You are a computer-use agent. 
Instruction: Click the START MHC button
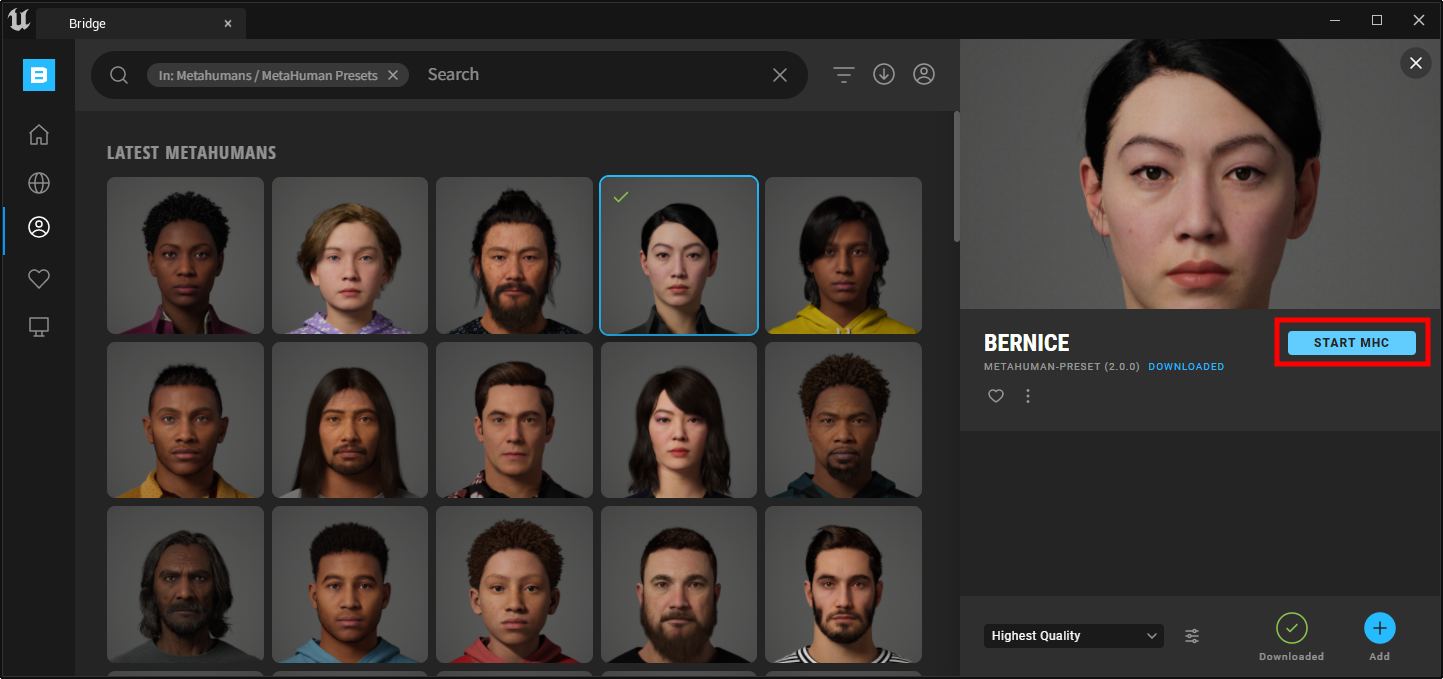click(x=1352, y=343)
